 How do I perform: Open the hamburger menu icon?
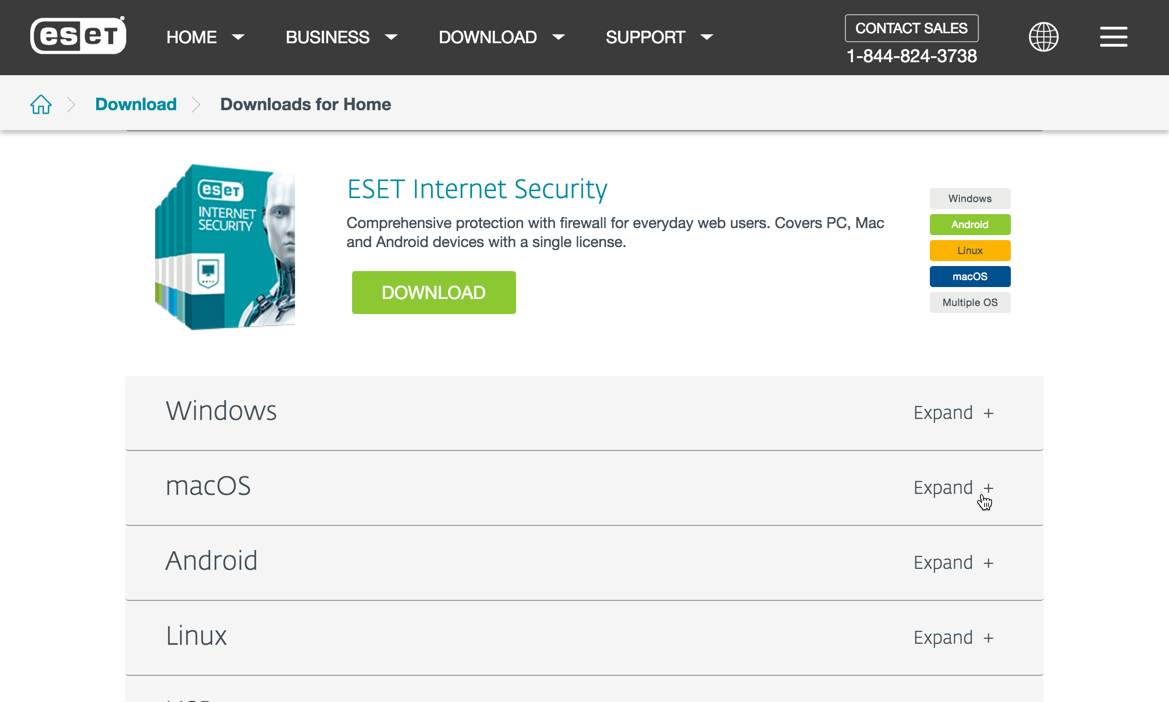coord(1113,37)
